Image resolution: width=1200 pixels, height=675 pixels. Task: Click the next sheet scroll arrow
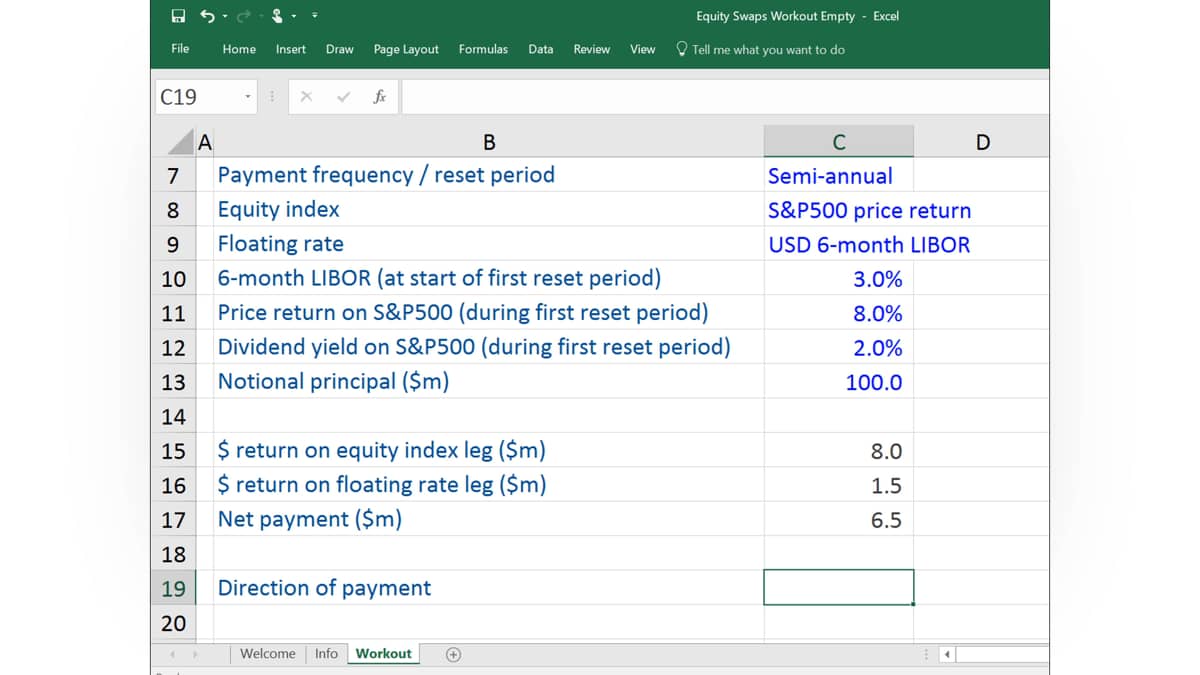point(196,655)
